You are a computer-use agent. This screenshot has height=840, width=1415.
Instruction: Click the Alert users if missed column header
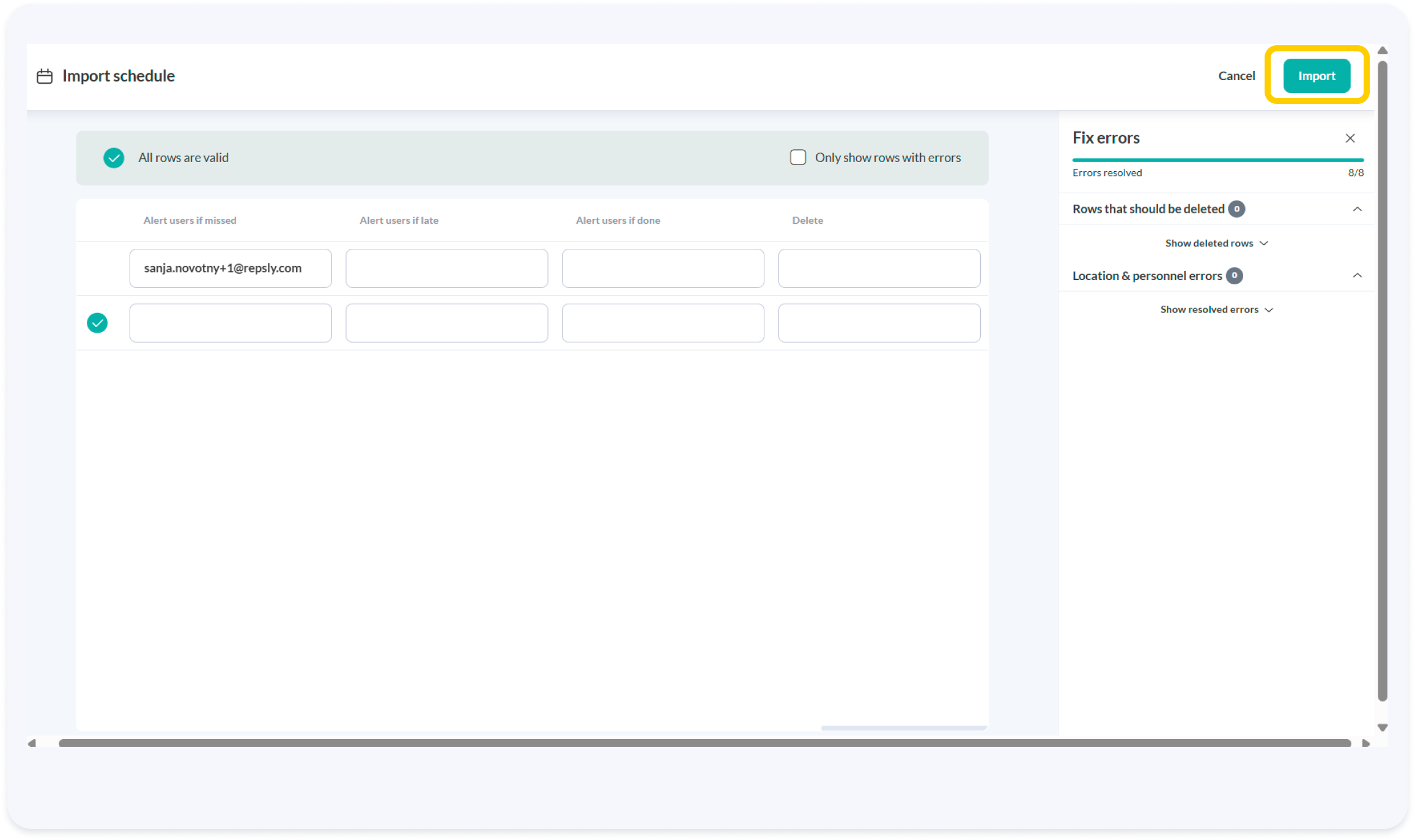coord(190,221)
